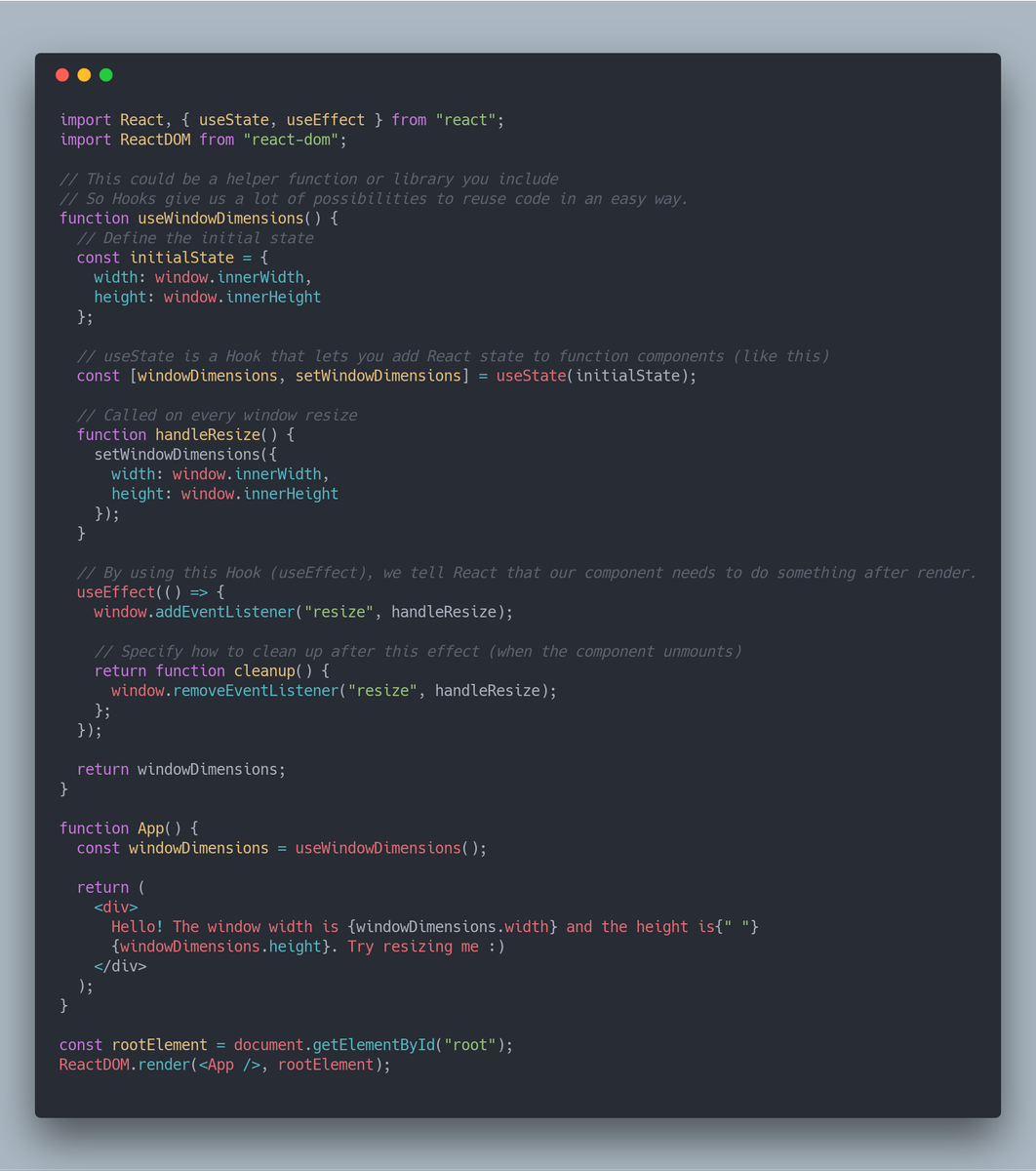Click the comment "Called on every window resize"
The width and height of the screenshot is (1036, 1171).
click(217, 415)
